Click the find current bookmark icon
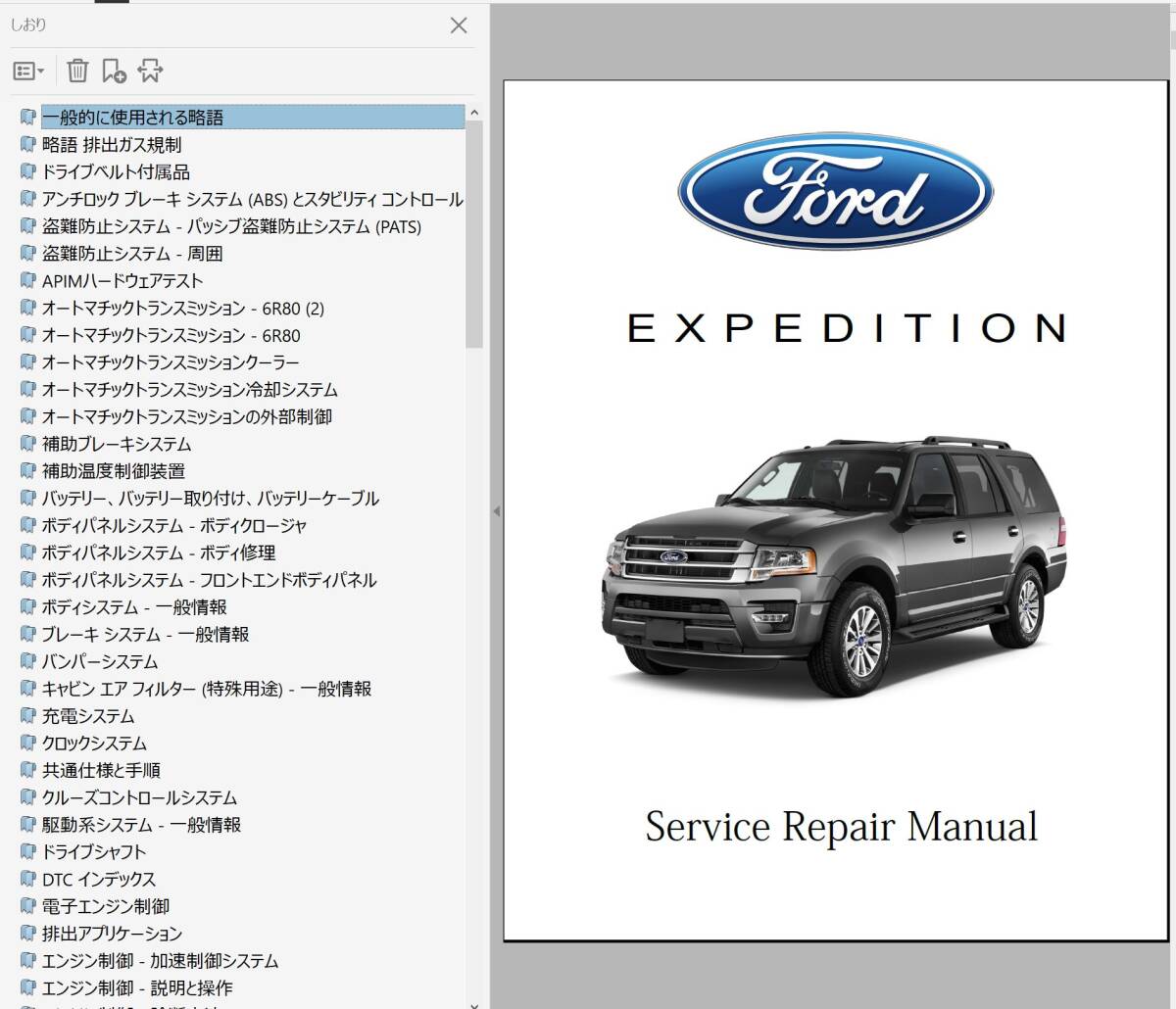This screenshot has height=1009, width=1176. (x=150, y=71)
